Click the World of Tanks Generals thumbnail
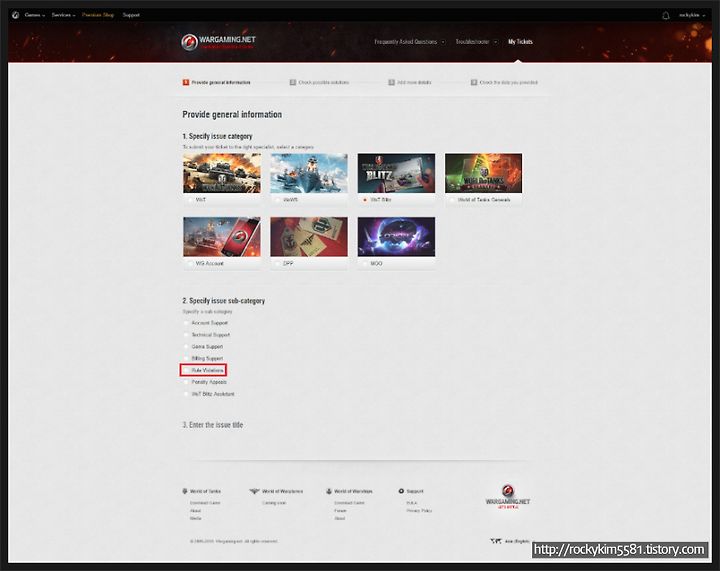Viewport: 720px width, 571px height. (x=484, y=173)
